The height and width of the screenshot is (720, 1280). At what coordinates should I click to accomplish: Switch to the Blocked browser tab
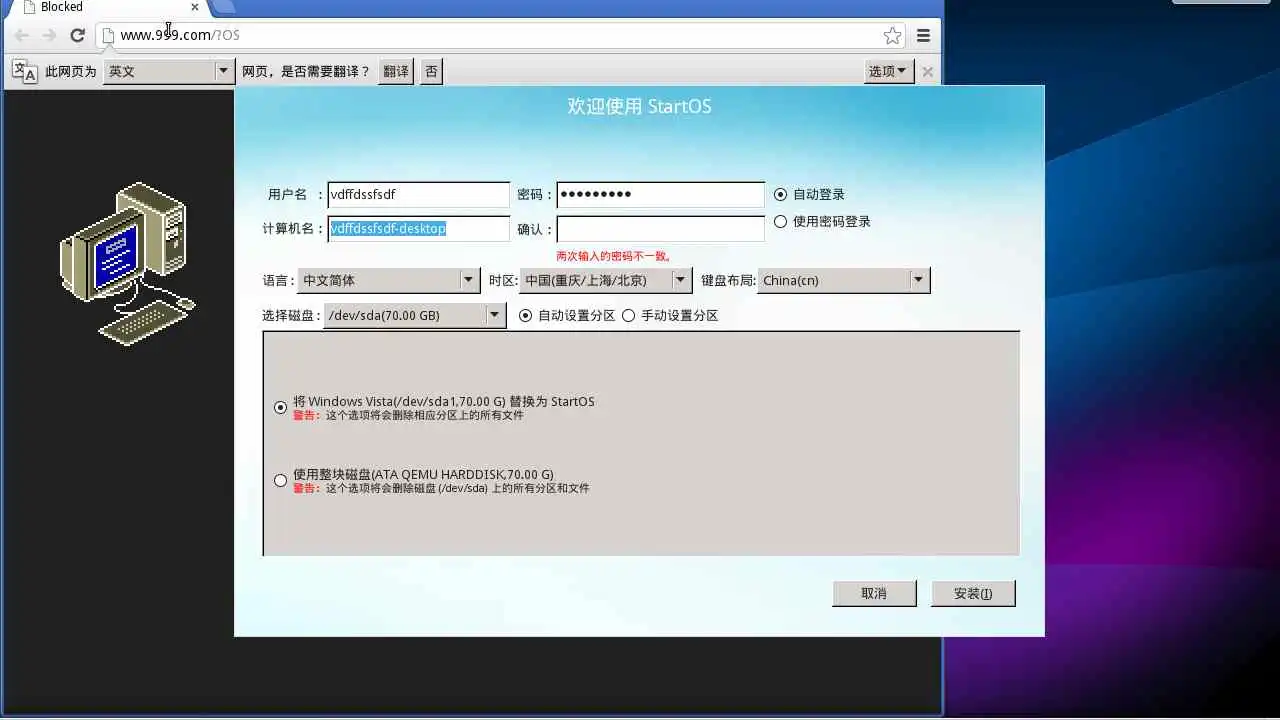click(x=110, y=8)
